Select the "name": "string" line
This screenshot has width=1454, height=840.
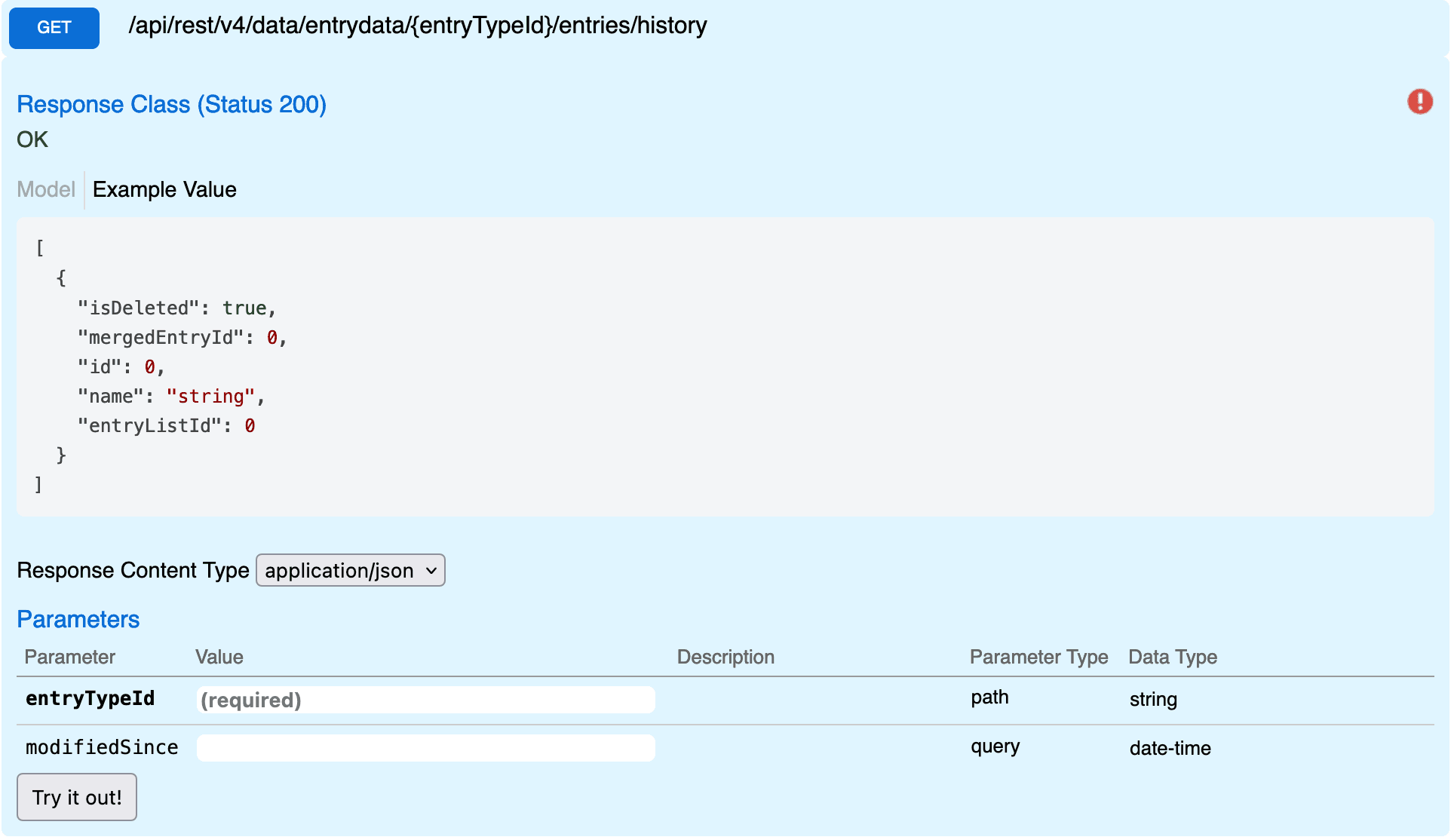(x=171, y=396)
